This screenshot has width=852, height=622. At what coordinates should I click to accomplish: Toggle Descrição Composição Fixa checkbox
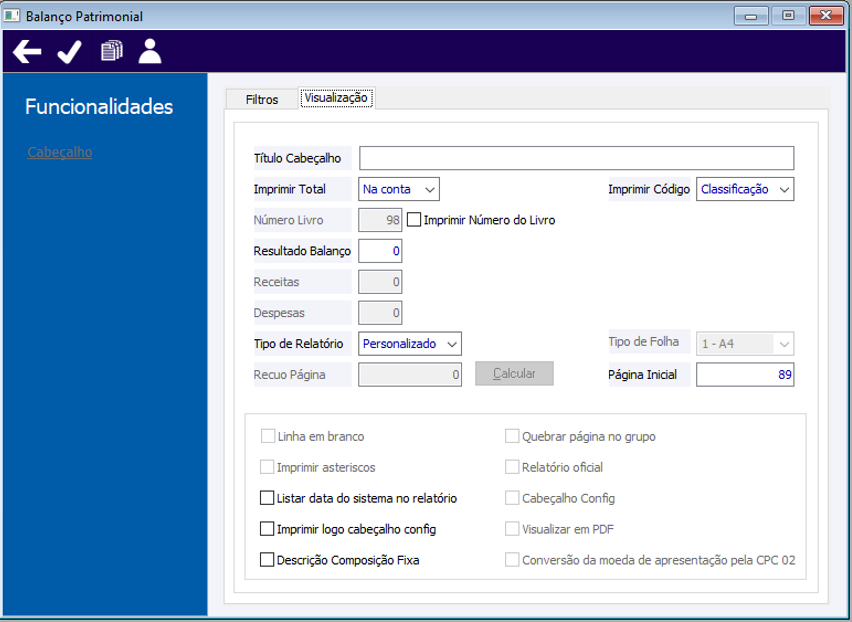point(267,560)
